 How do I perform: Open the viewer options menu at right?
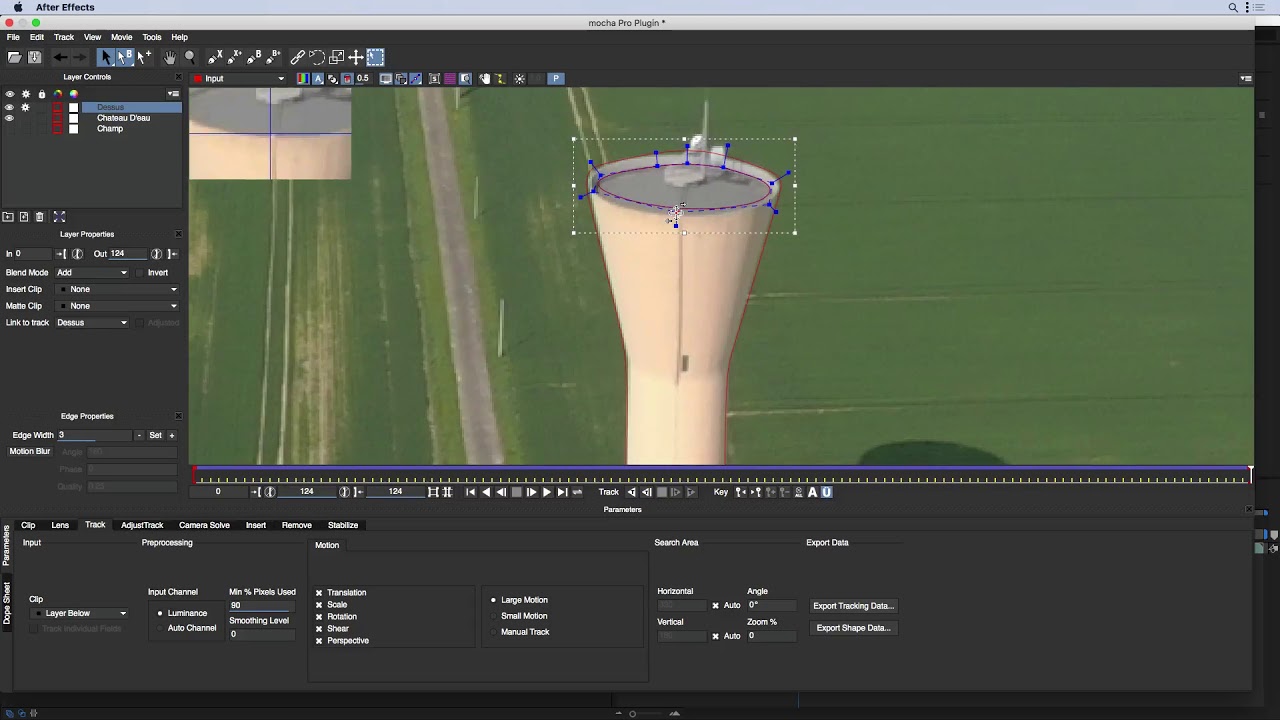click(1246, 79)
